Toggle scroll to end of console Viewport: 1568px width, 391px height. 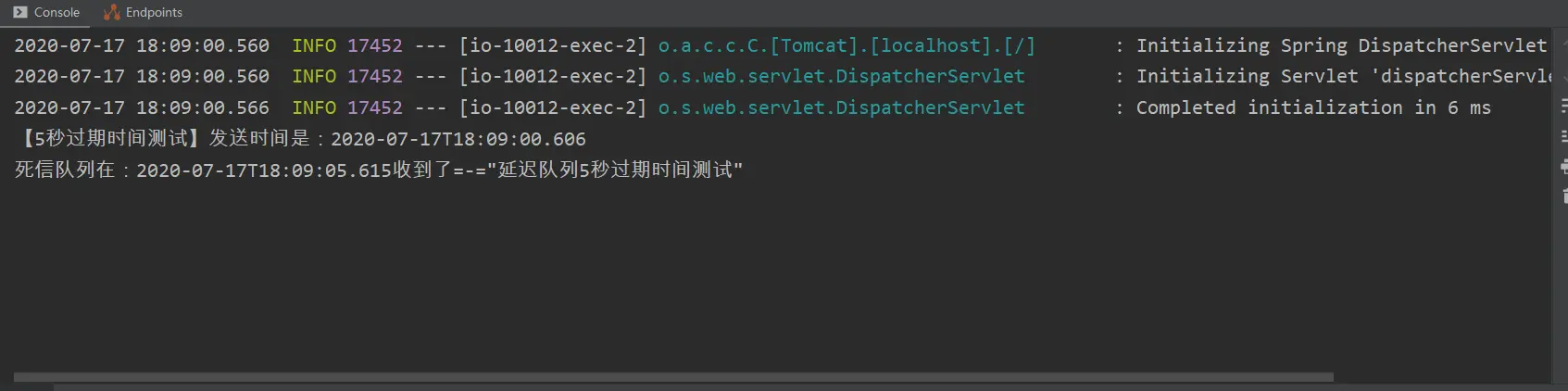pos(1563,136)
